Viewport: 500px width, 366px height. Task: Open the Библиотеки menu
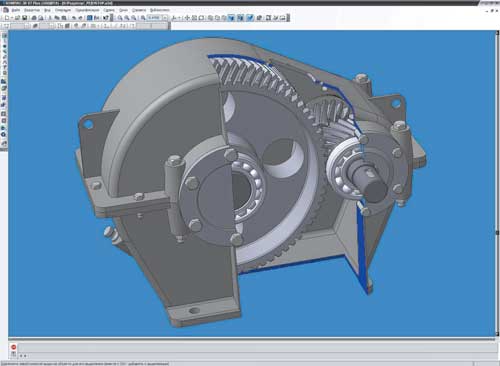click(x=160, y=10)
